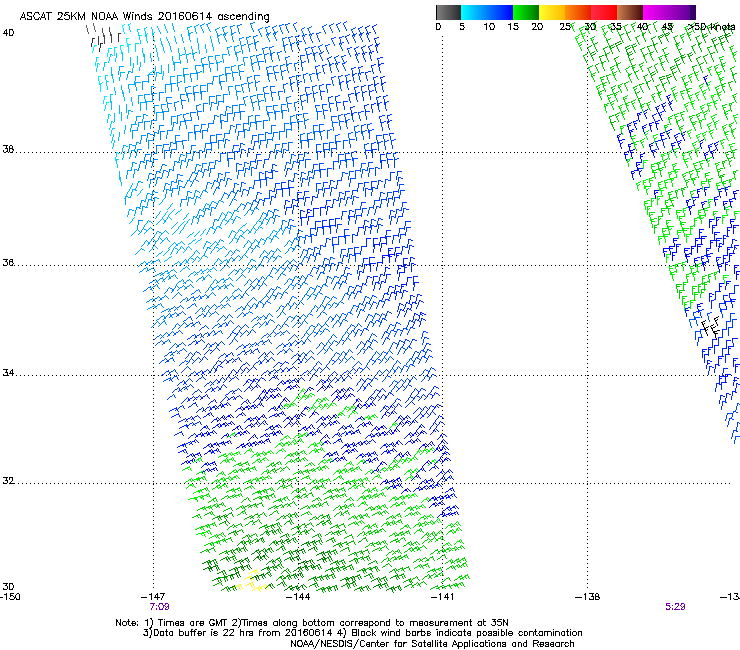Click the '25' label under the color bar
This screenshot has height=650, width=740.
pyautogui.click(x=565, y=27)
